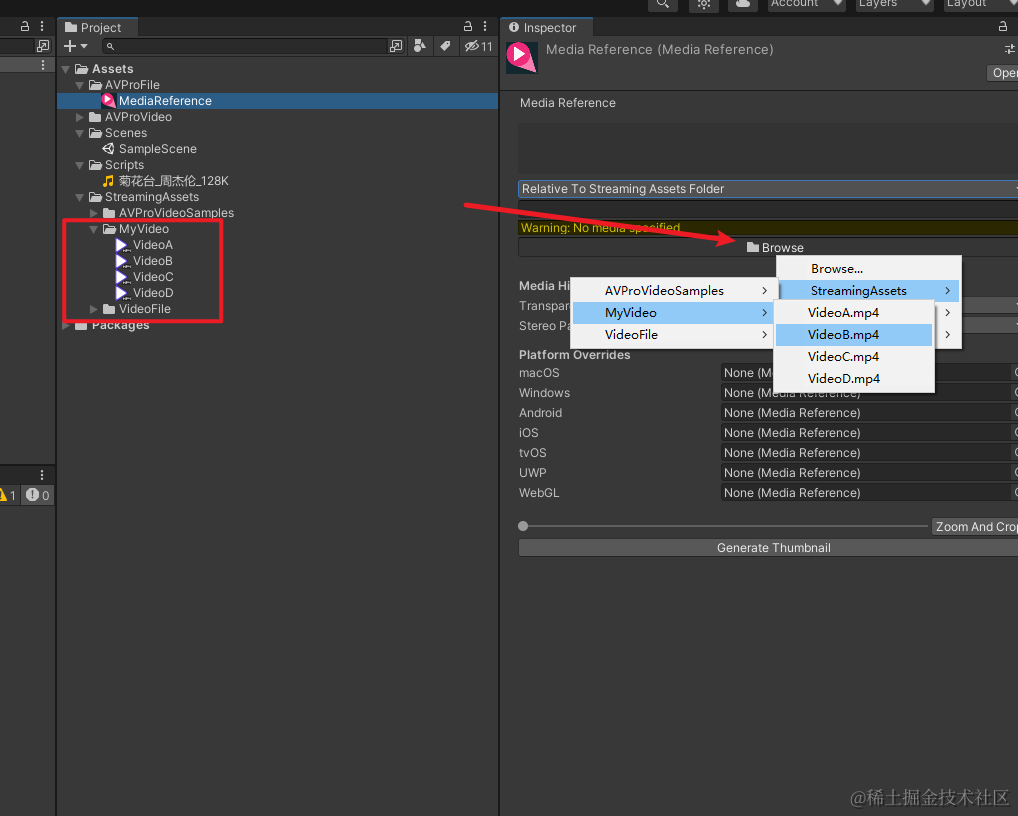Open the Inspector preset settings icon

pos(1010,49)
